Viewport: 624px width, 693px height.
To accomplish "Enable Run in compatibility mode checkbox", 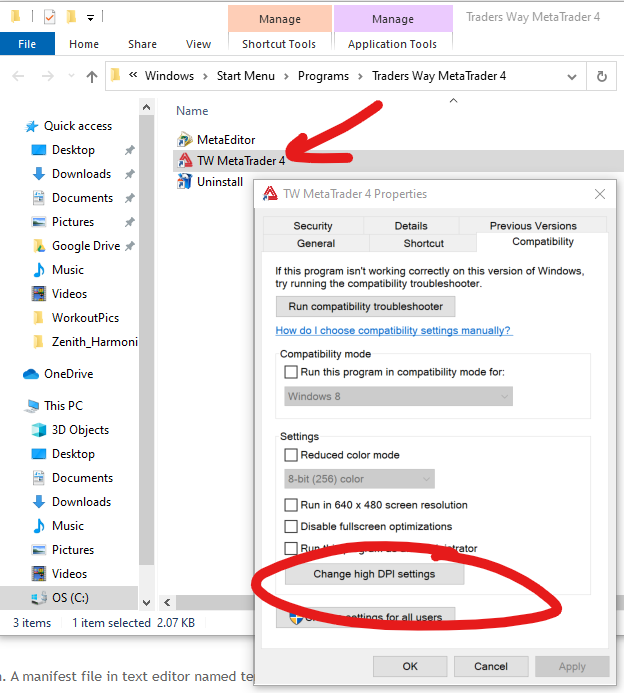I will [291, 372].
